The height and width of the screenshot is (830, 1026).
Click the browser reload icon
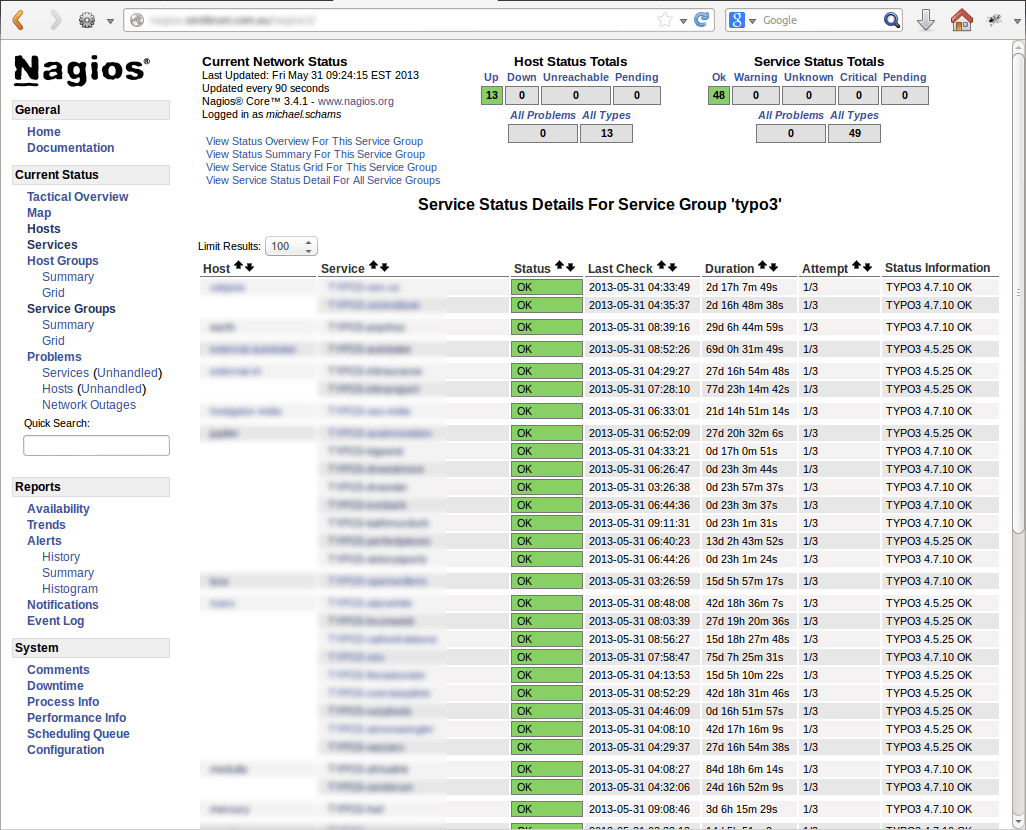[x=703, y=19]
